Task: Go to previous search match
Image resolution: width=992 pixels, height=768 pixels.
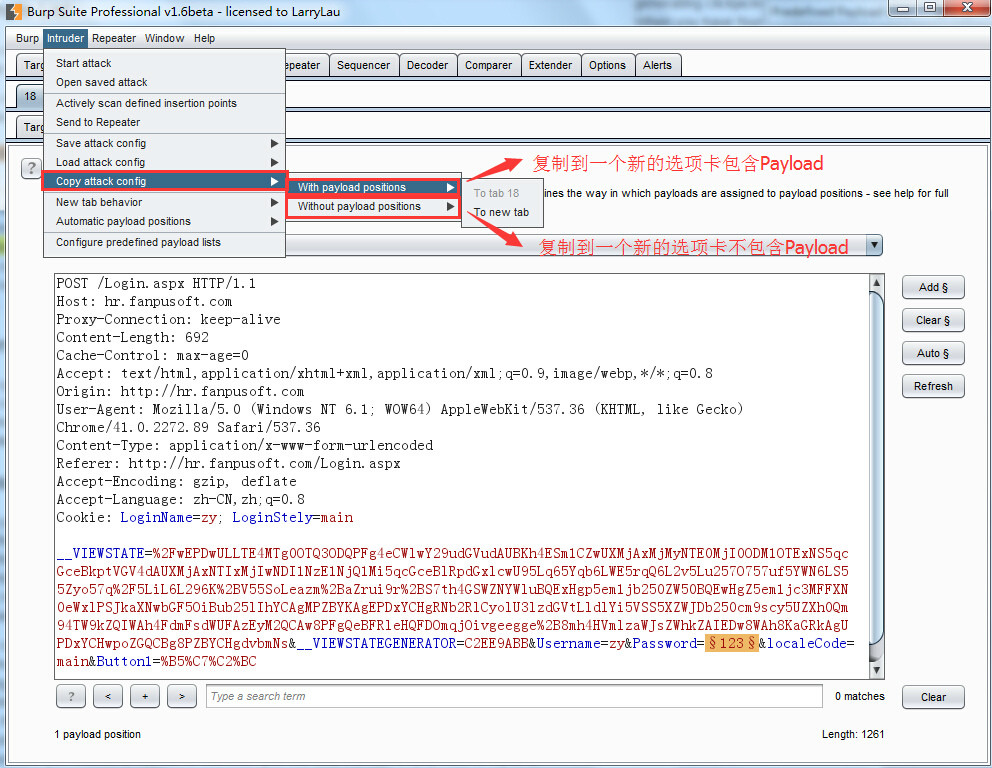Action: 108,697
